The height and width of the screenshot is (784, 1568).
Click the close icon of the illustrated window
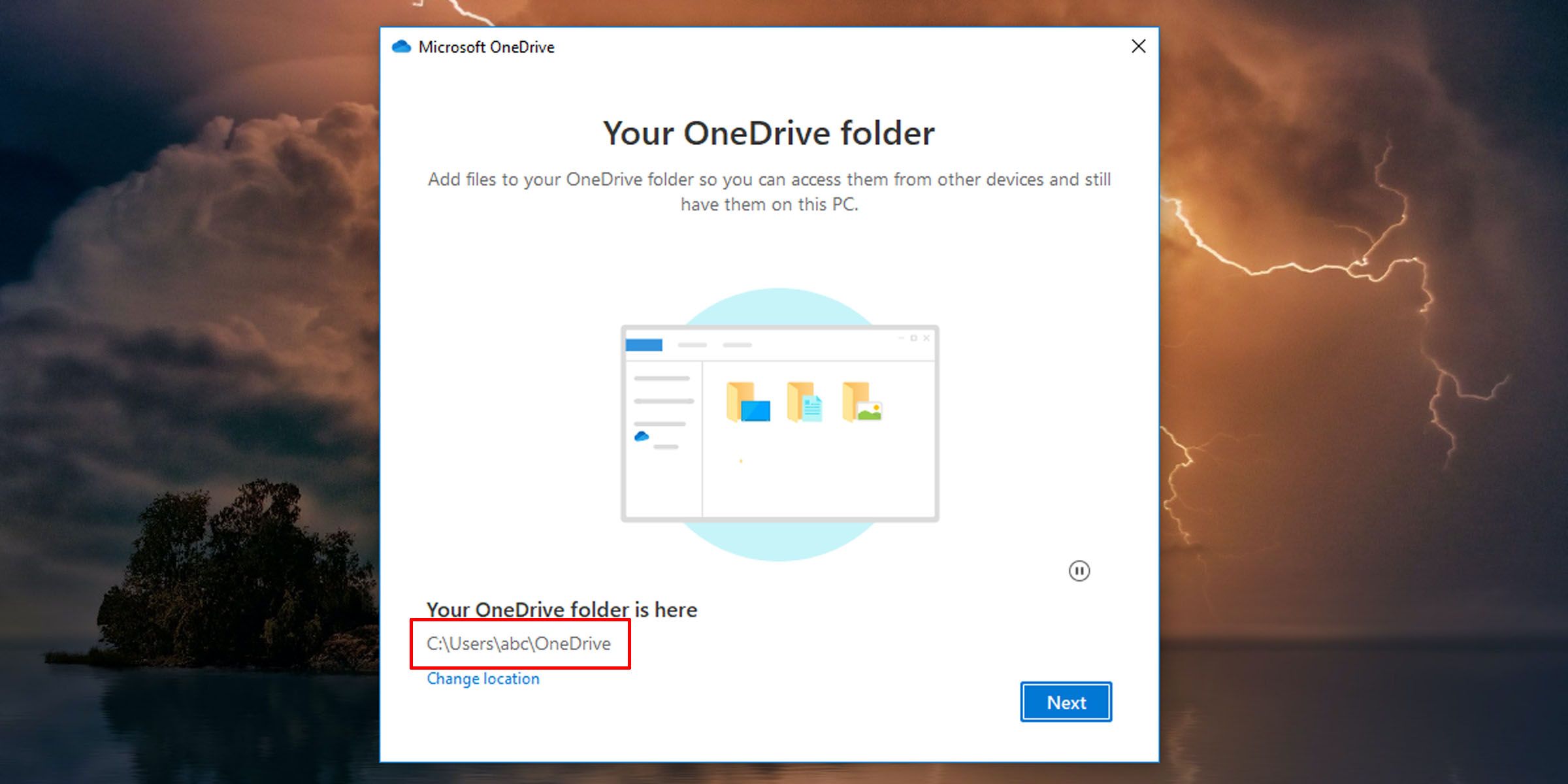point(926,338)
